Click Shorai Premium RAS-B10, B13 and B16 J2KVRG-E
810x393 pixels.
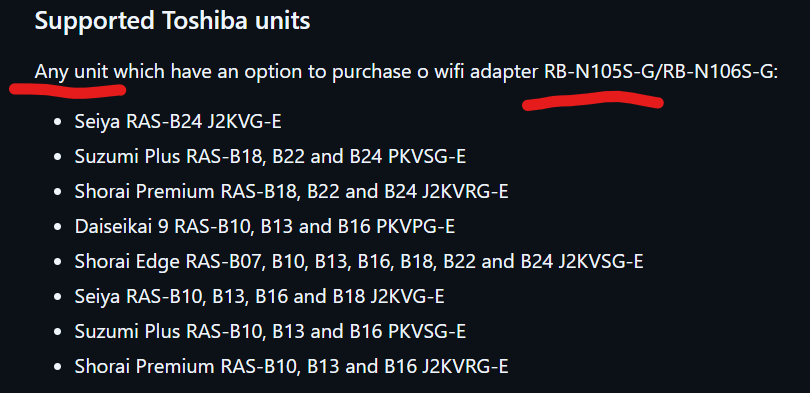click(x=291, y=366)
